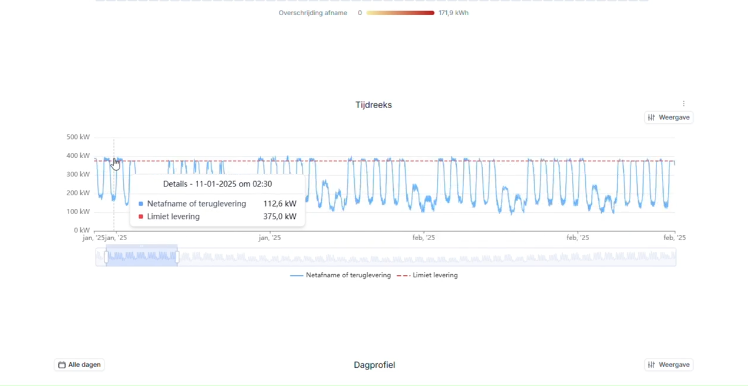
Task: Open the Alle dagen calendar filter
Action: 79,365
